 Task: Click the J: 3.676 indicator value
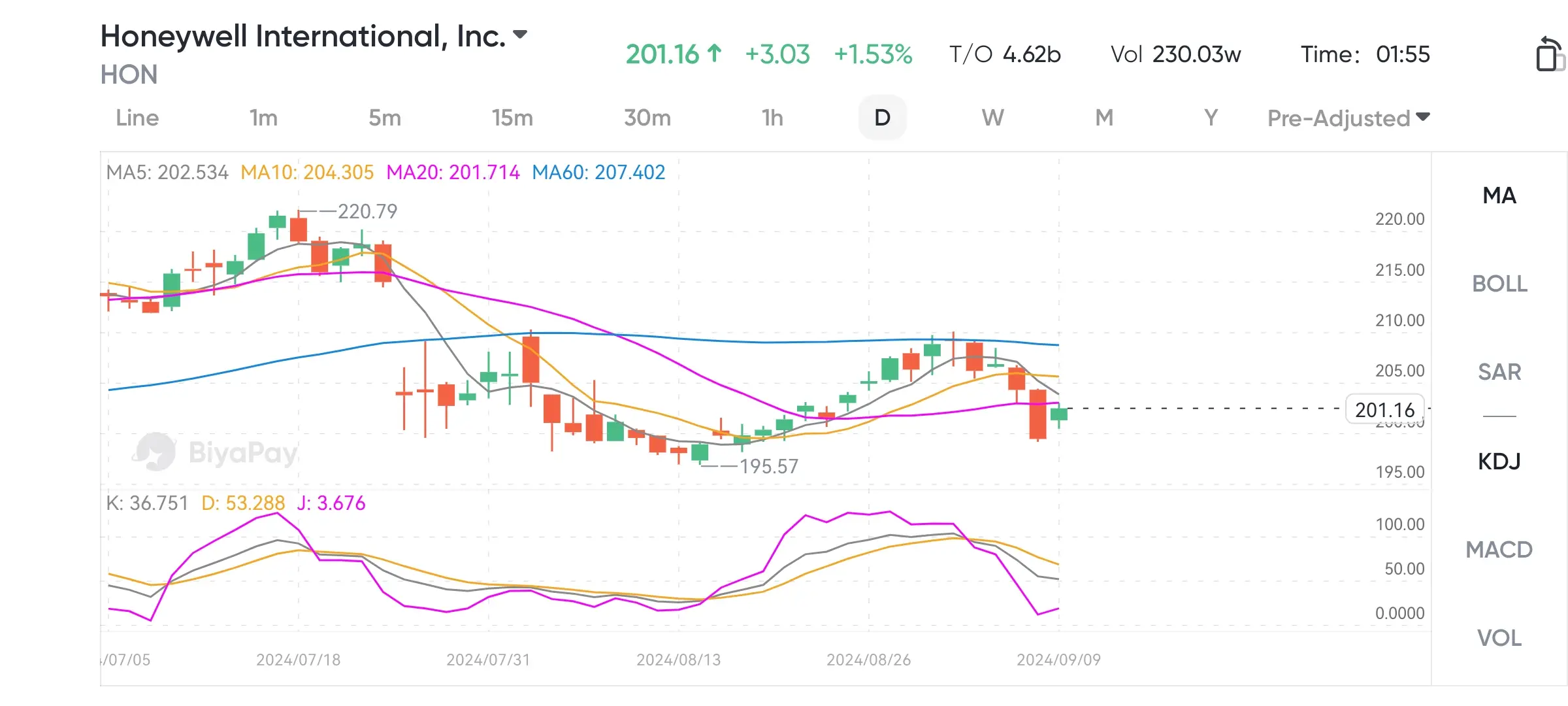point(331,503)
